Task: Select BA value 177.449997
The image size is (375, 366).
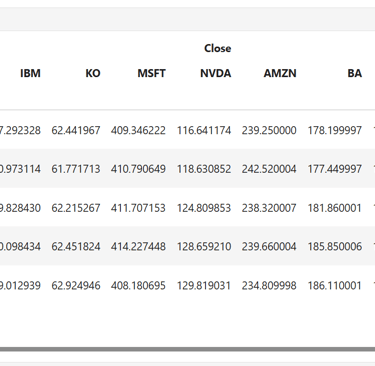Action: click(x=335, y=169)
